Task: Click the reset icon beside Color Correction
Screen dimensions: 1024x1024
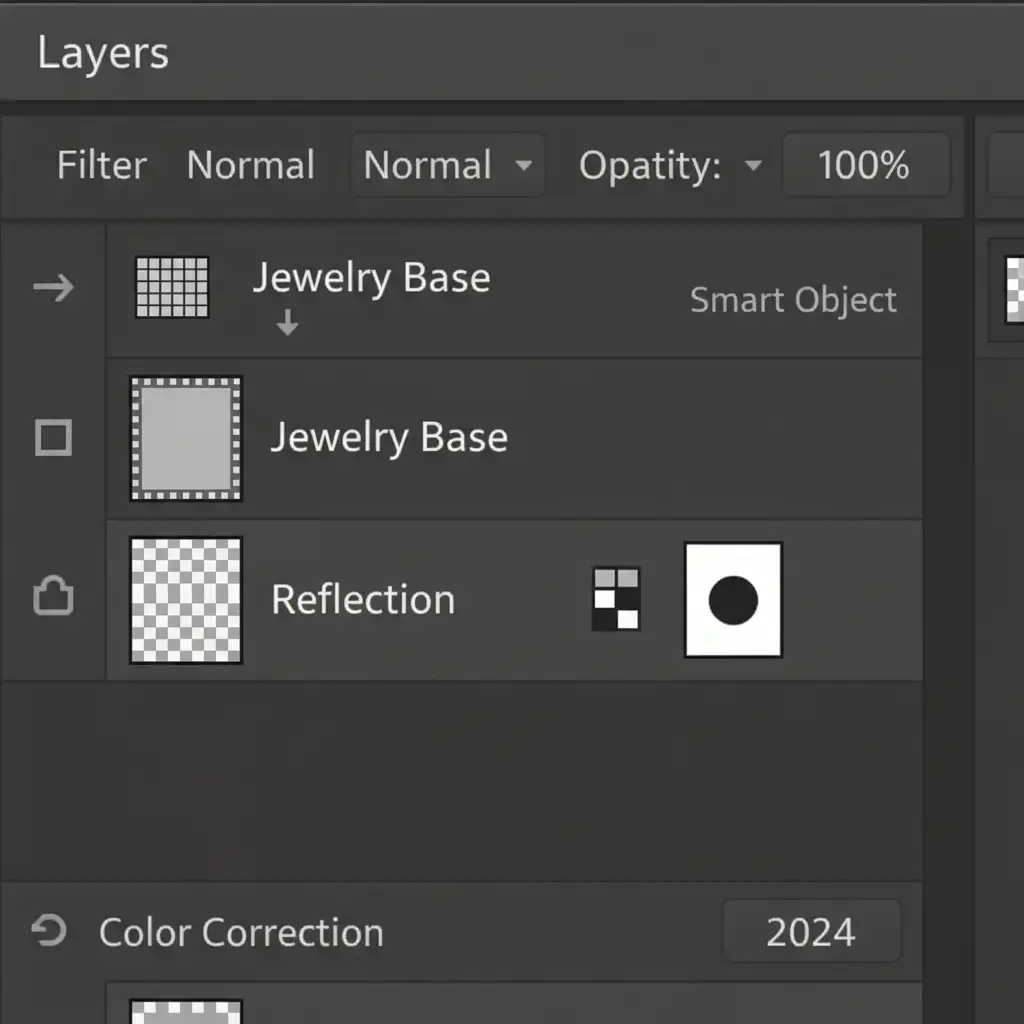Action: click(x=49, y=932)
